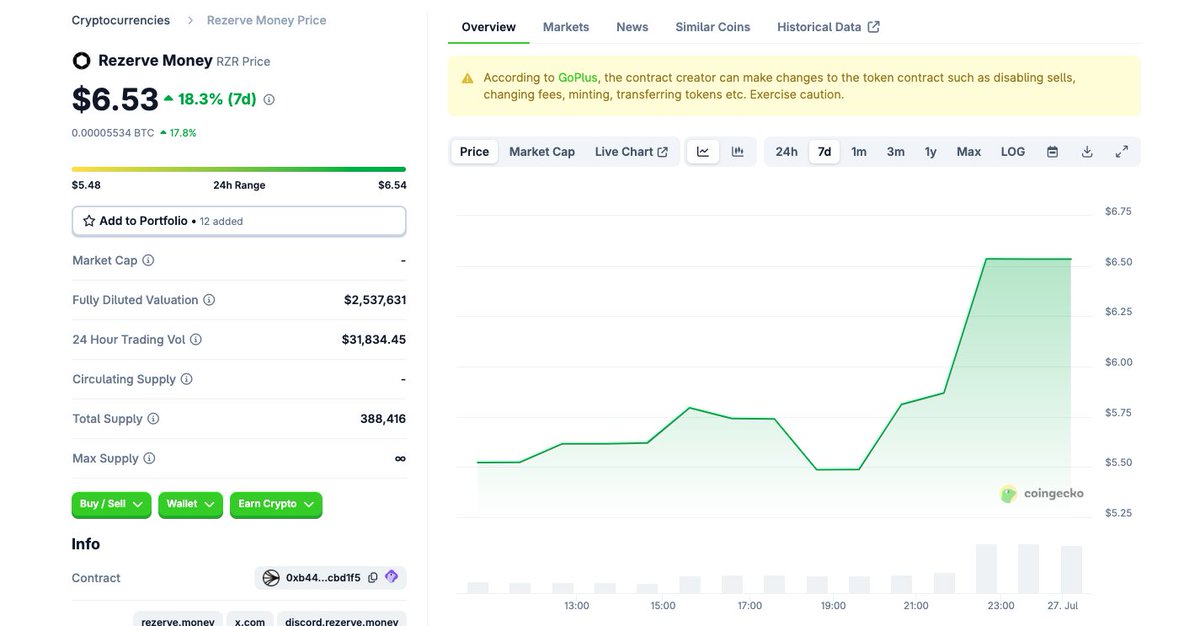
Task: Open the Historical Data tab
Action: [828, 27]
